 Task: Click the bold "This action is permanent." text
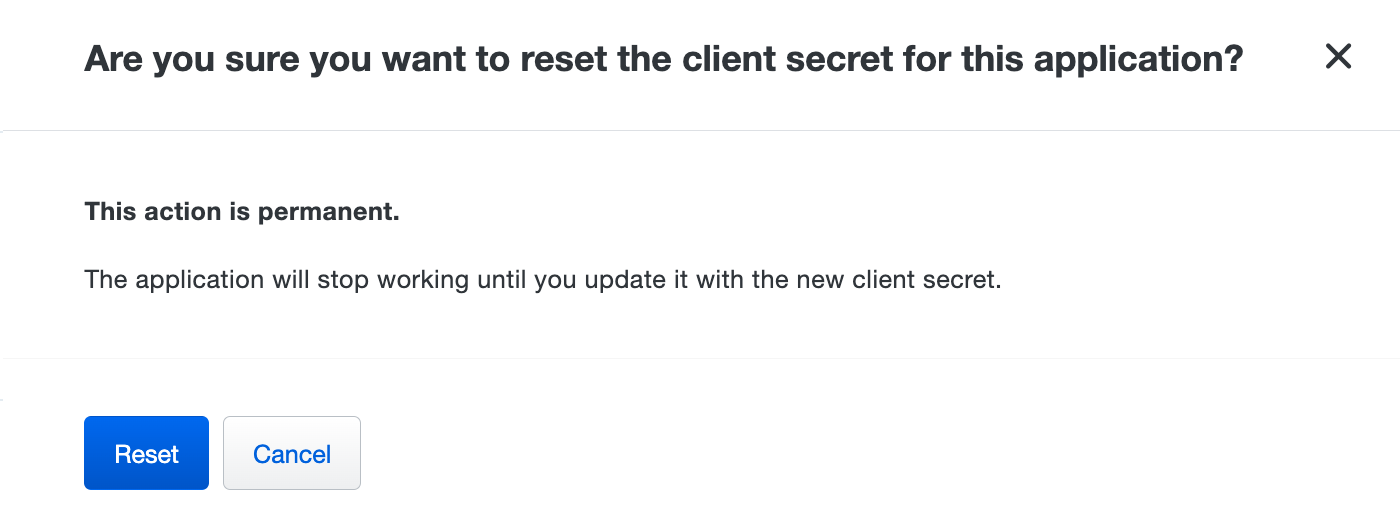coord(242,212)
